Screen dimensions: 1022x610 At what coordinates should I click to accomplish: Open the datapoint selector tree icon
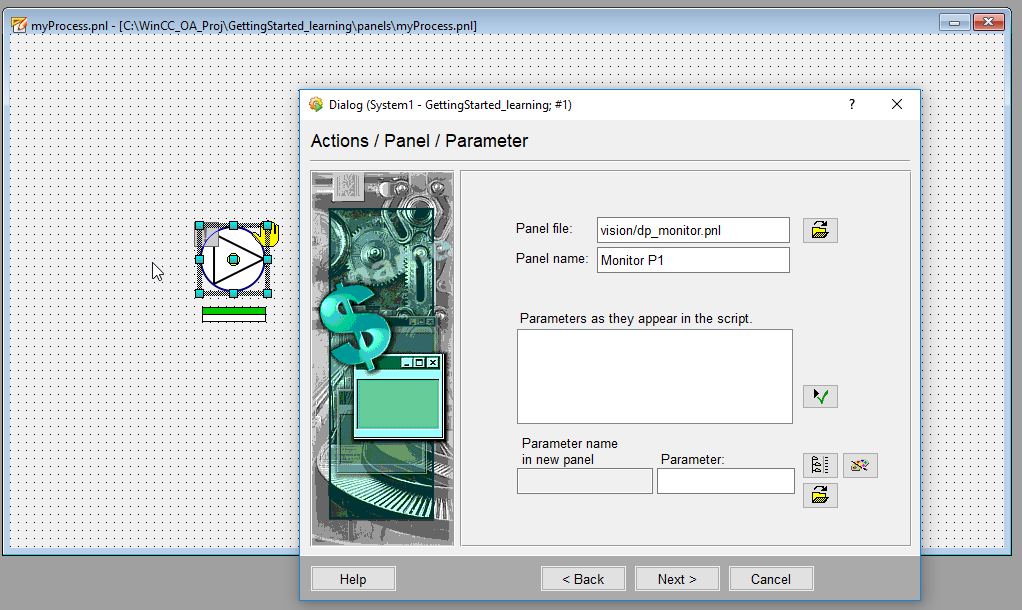[820, 465]
